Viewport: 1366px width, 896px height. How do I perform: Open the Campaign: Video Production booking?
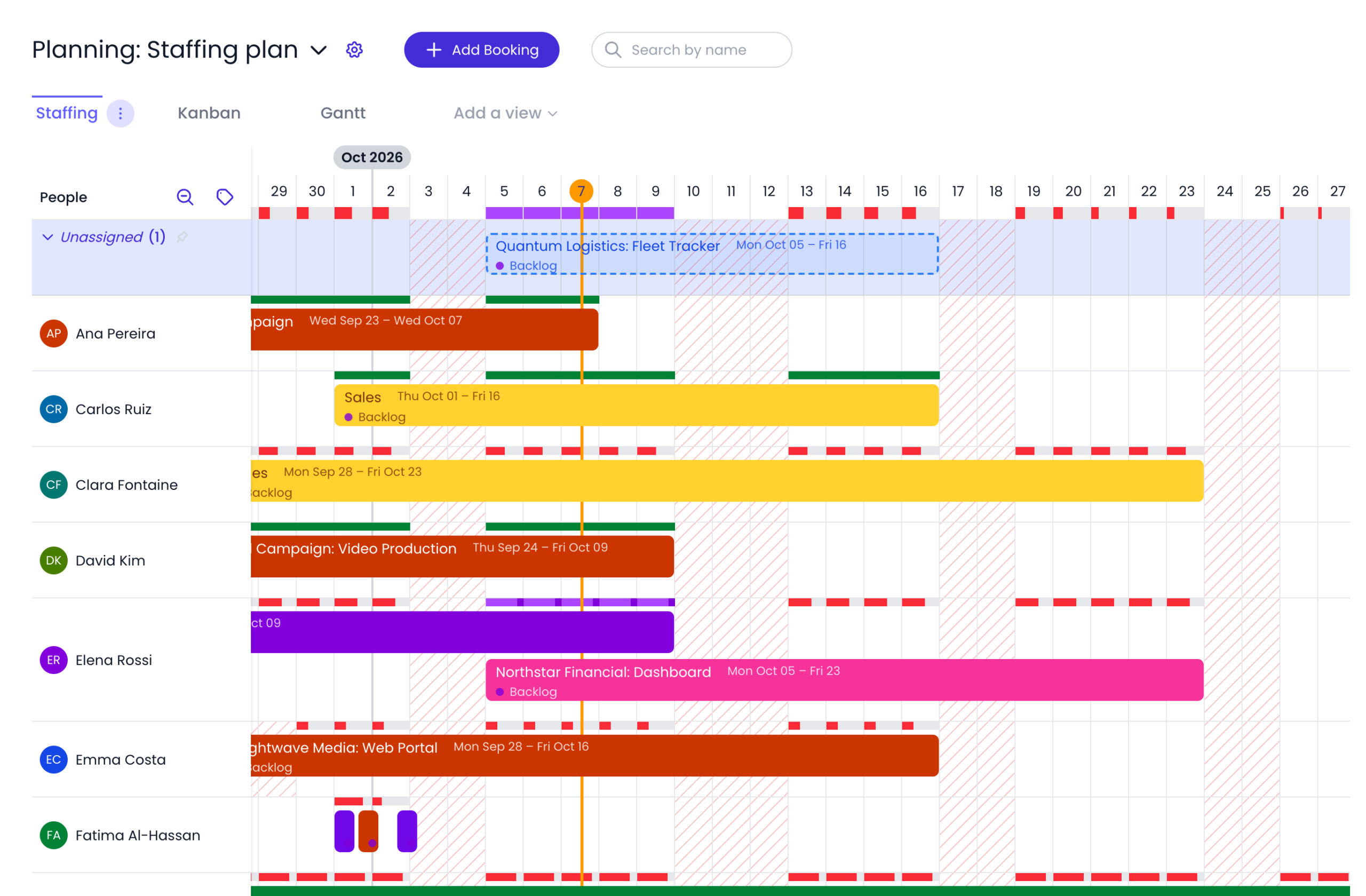click(463, 557)
